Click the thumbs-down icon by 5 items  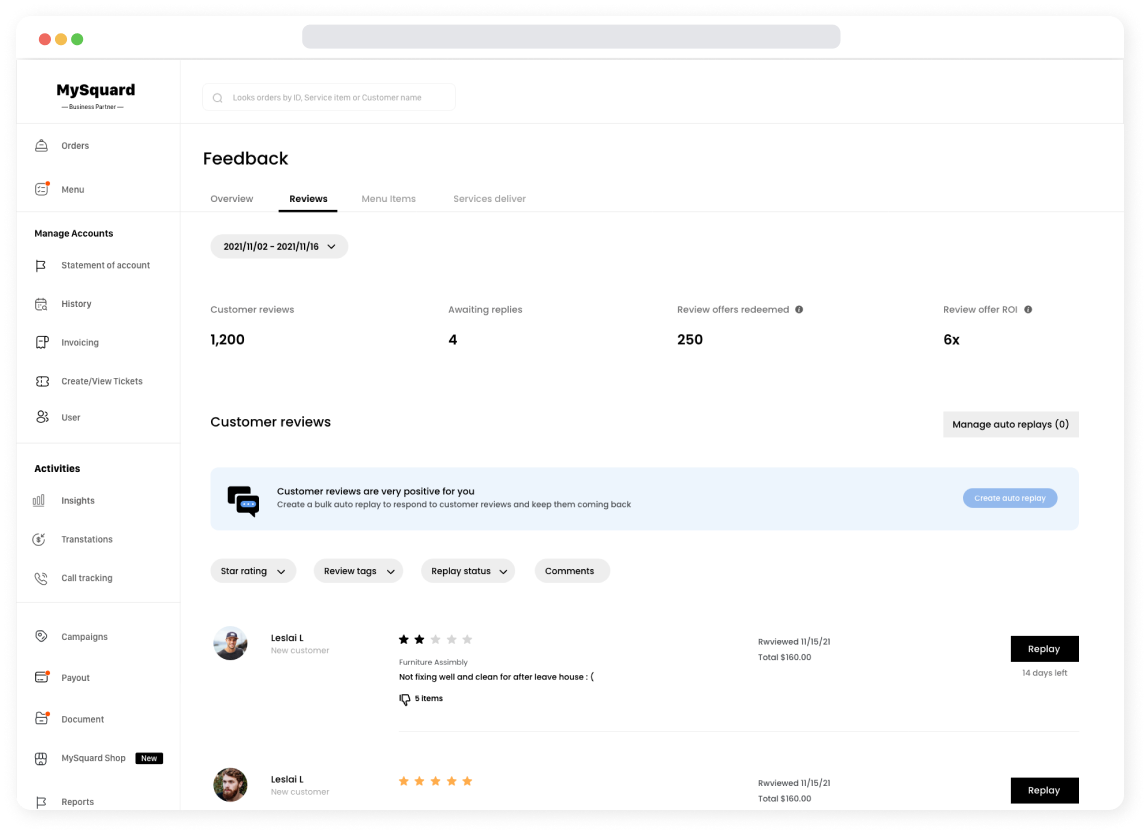pos(404,699)
